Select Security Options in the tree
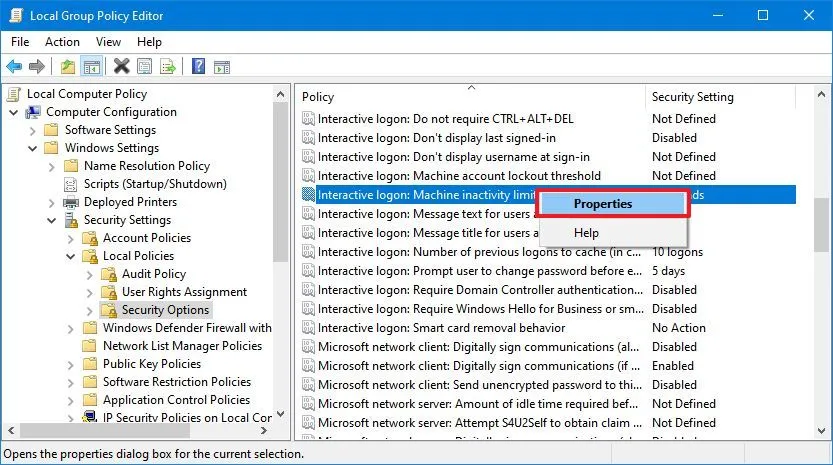 [165, 310]
